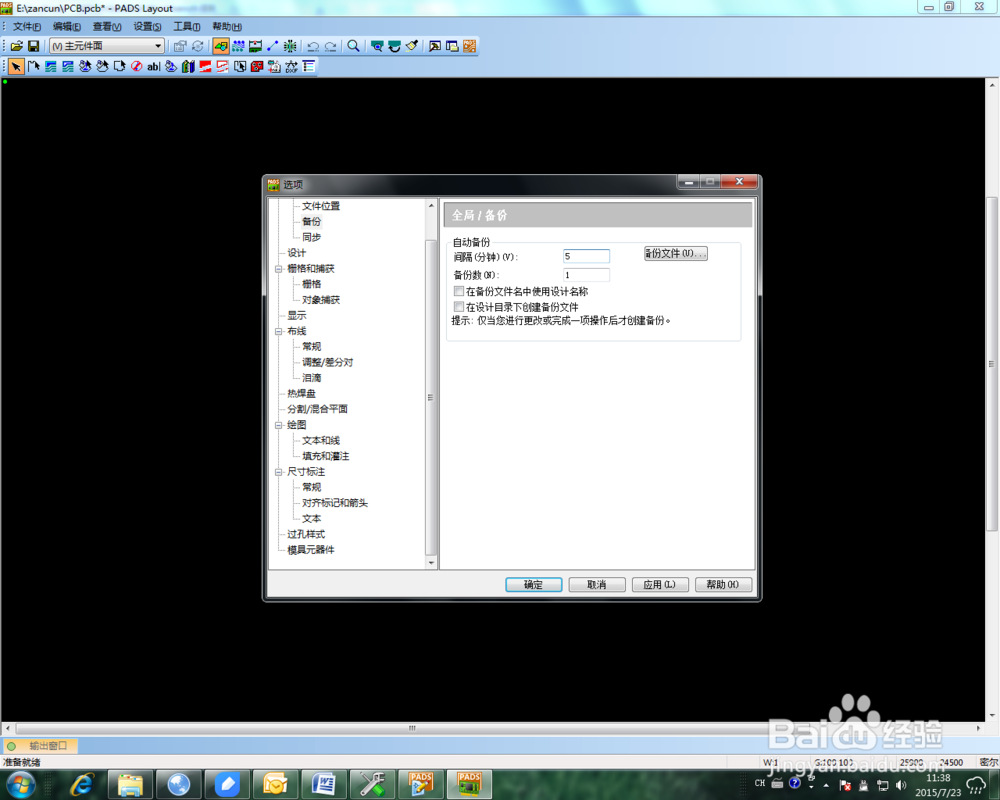Select 过孔样式 tree item
The height and width of the screenshot is (800, 1000).
[305, 534]
